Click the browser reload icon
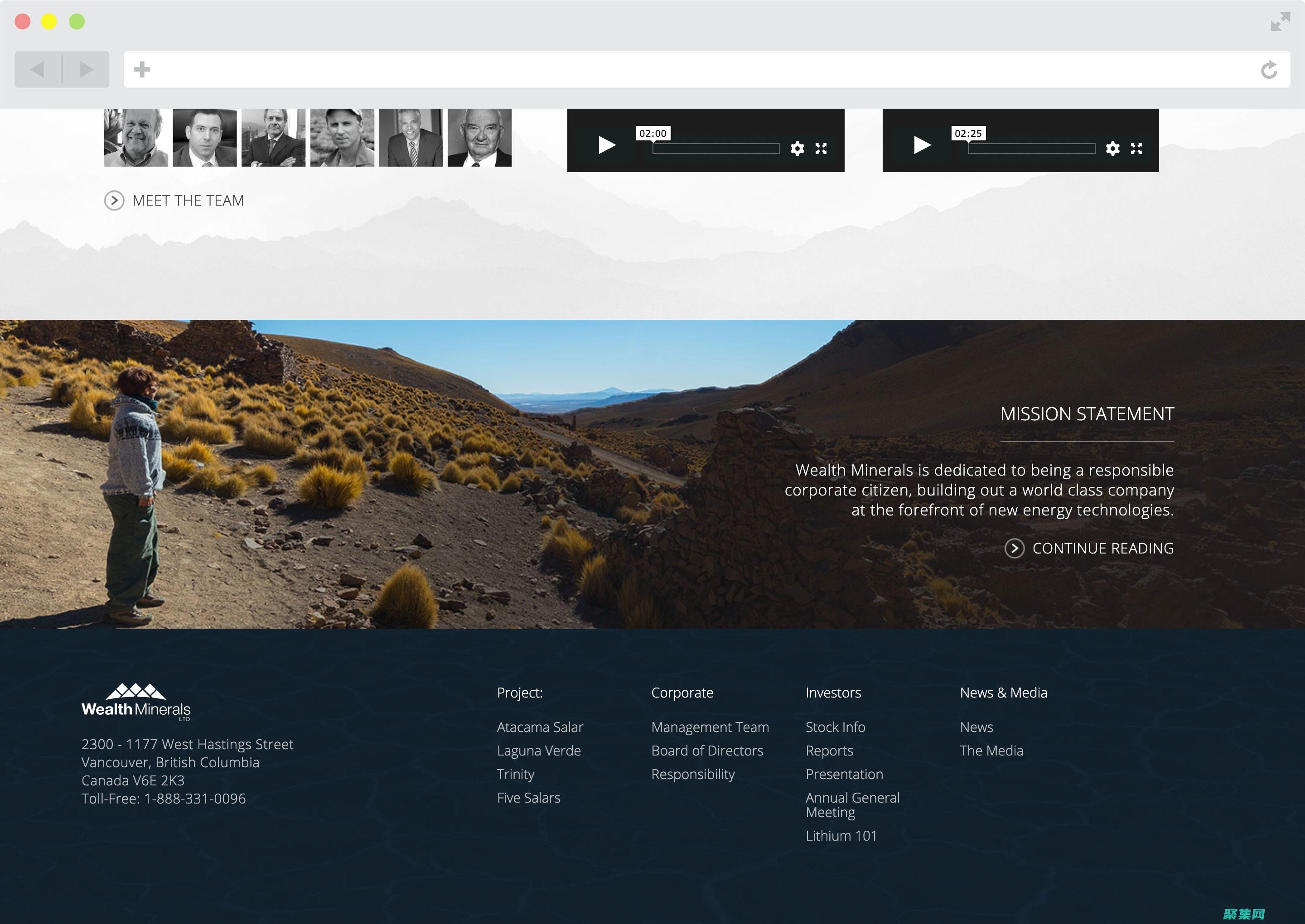This screenshot has height=924, width=1305. (1269, 69)
